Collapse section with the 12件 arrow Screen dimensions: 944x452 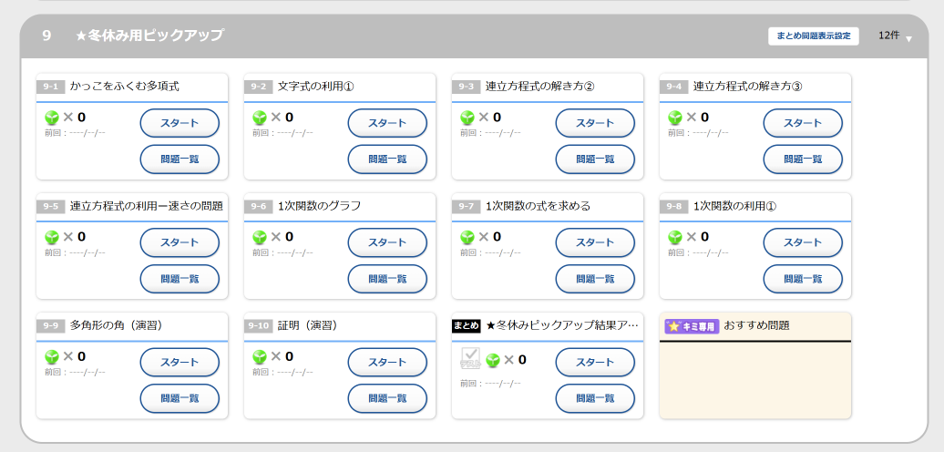point(908,39)
